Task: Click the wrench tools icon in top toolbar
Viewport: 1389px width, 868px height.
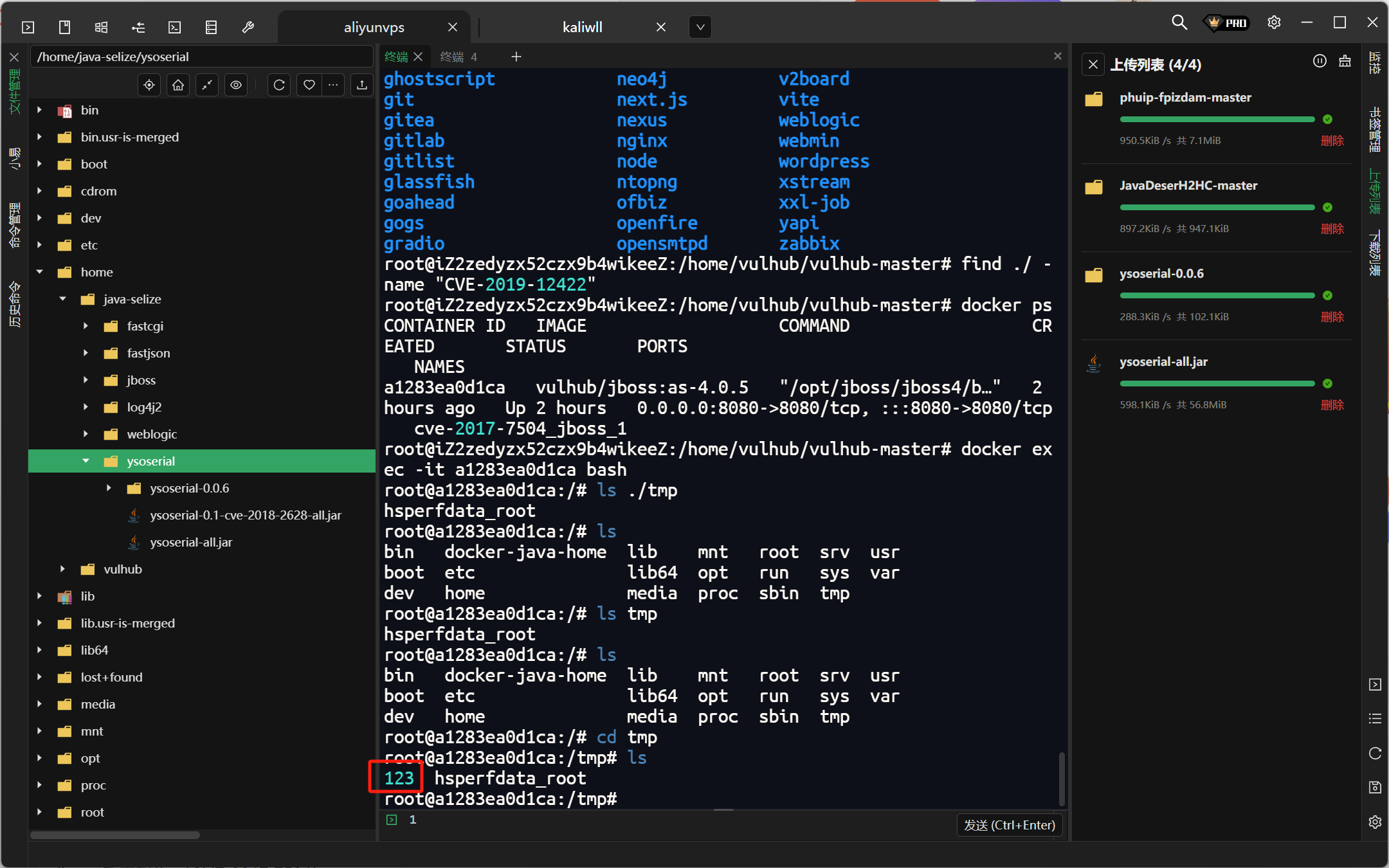Action: pos(248,27)
